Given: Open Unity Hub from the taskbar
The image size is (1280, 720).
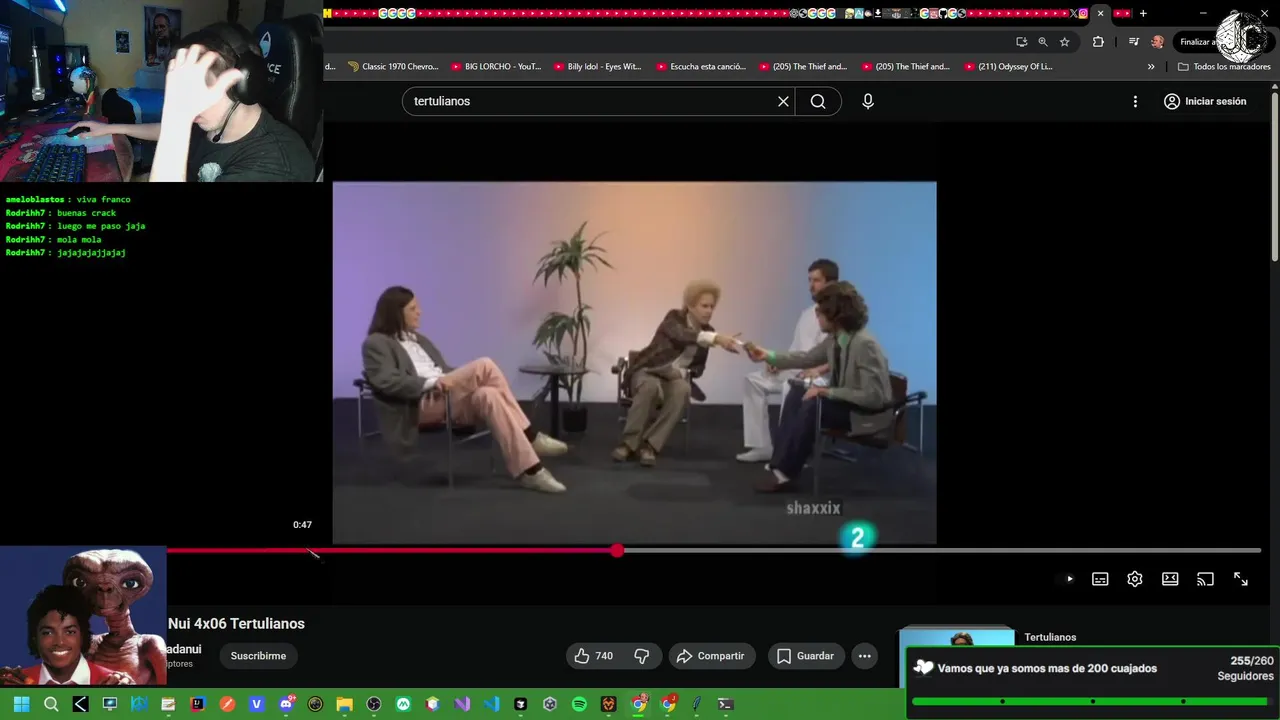Looking at the screenshot, I should pyautogui.click(x=549, y=704).
